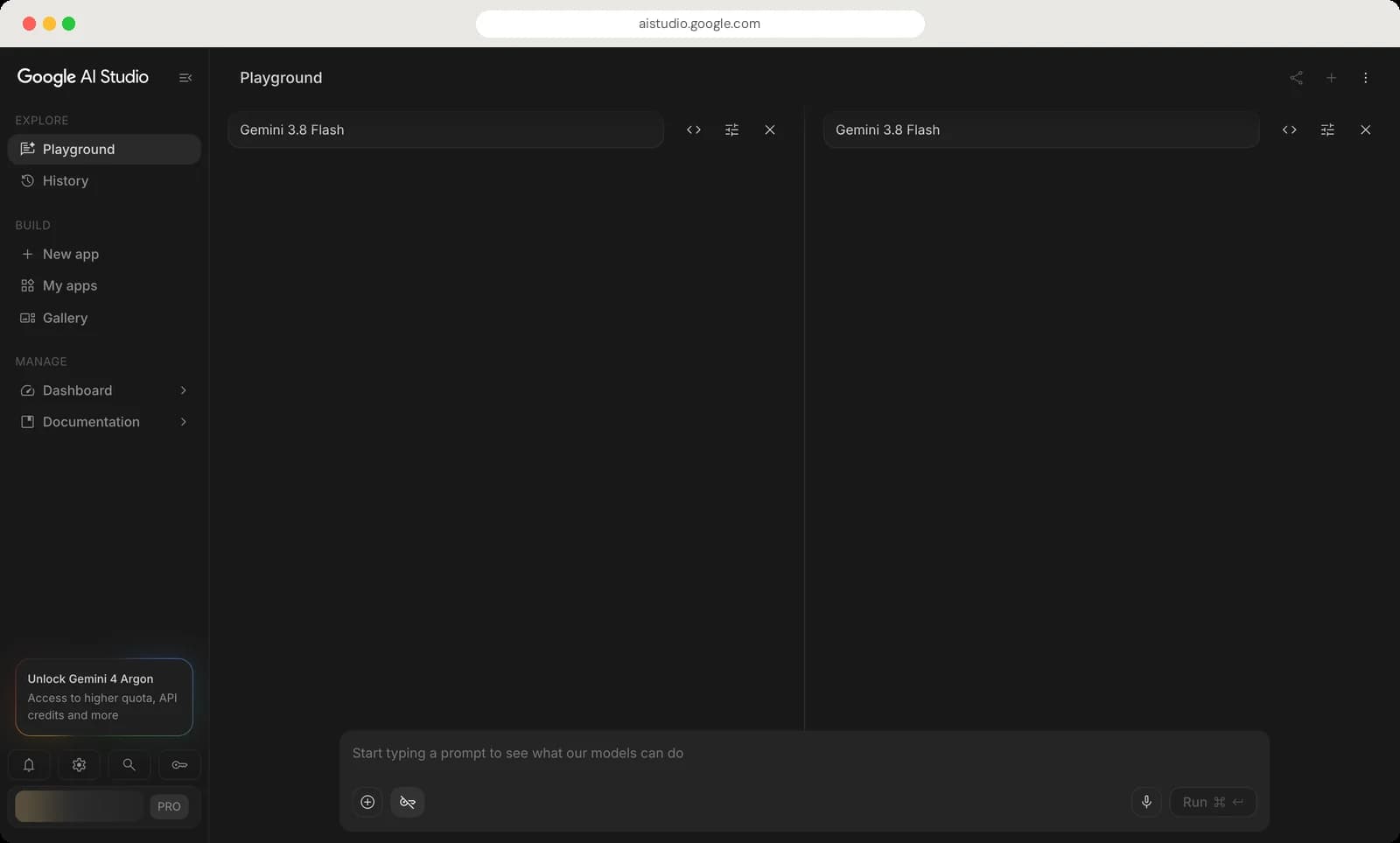
Task: Click the Run button
Action: tap(1213, 802)
